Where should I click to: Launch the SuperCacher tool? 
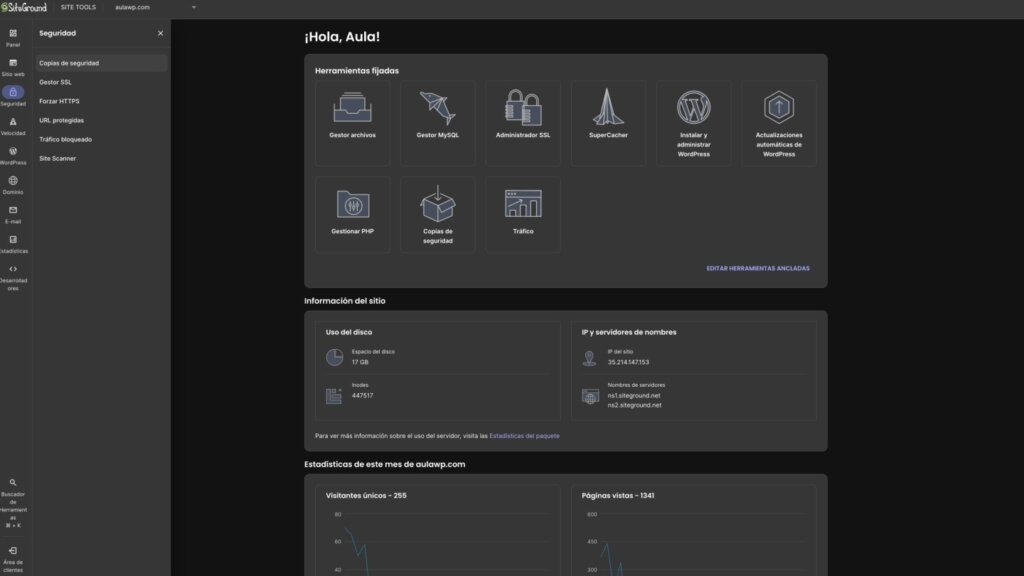click(x=608, y=123)
